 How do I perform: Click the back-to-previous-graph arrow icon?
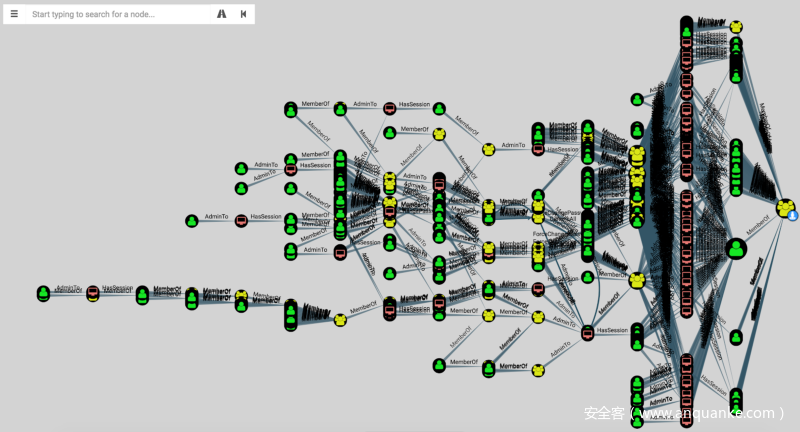click(x=243, y=14)
